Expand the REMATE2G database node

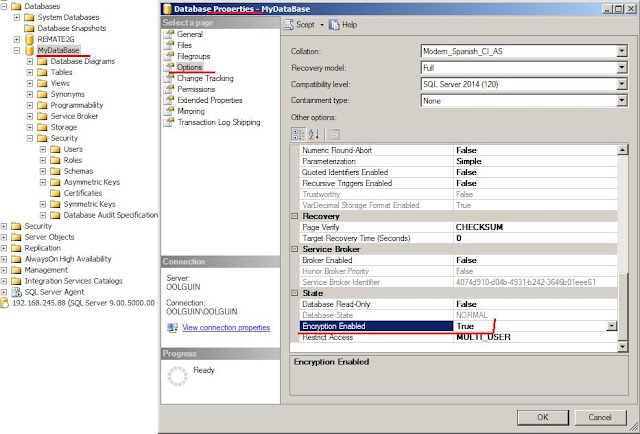pos(17,39)
